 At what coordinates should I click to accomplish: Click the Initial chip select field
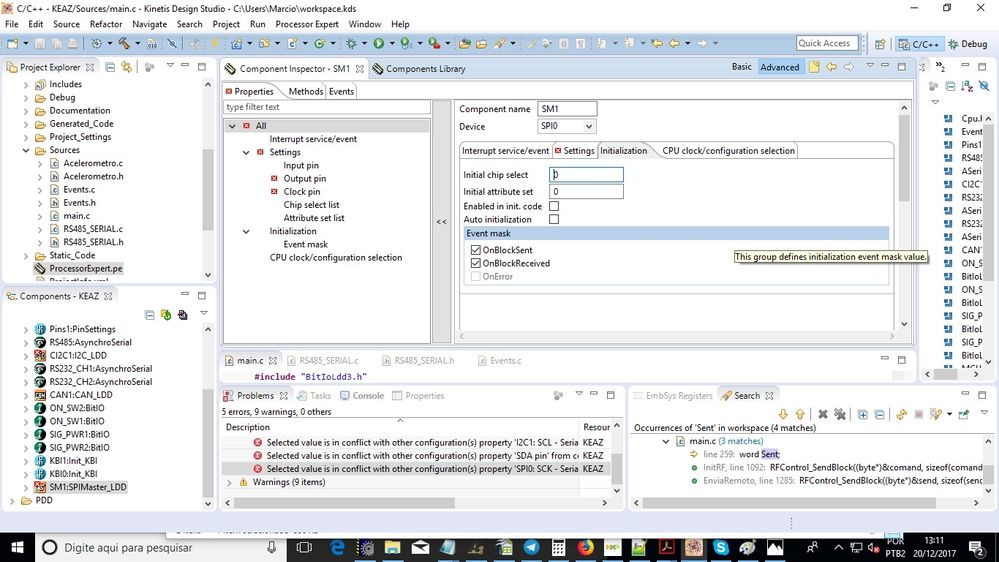[586, 175]
